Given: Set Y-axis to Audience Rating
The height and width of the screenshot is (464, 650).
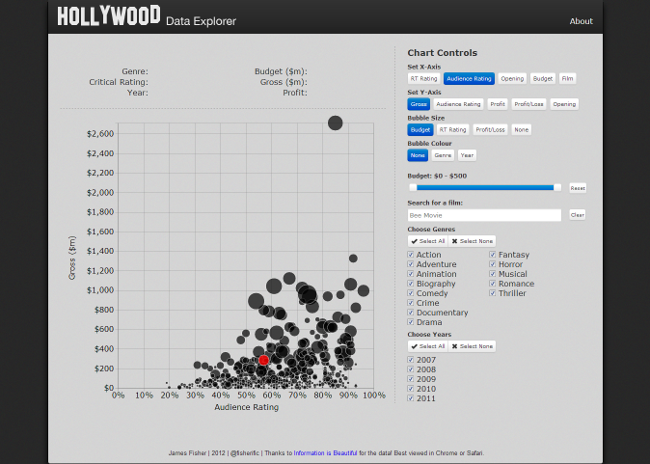Looking at the screenshot, I should point(458,104).
